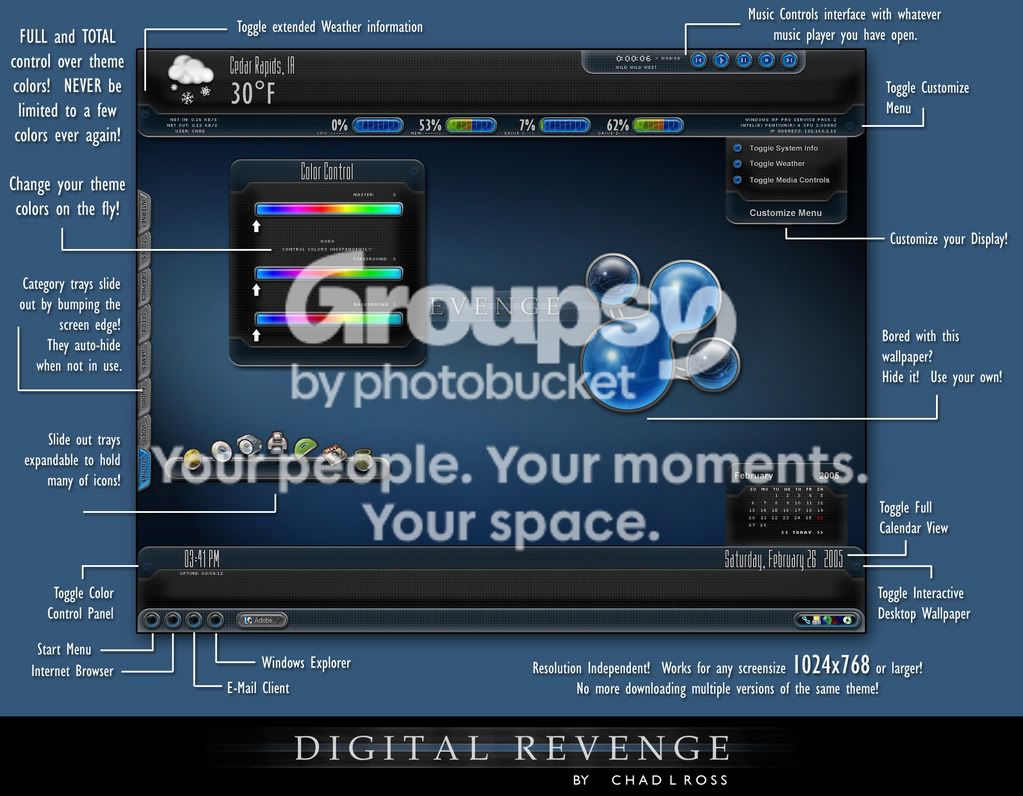Open the Games category tray tab
Screen dimensions: 1023x796
coord(143,359)
